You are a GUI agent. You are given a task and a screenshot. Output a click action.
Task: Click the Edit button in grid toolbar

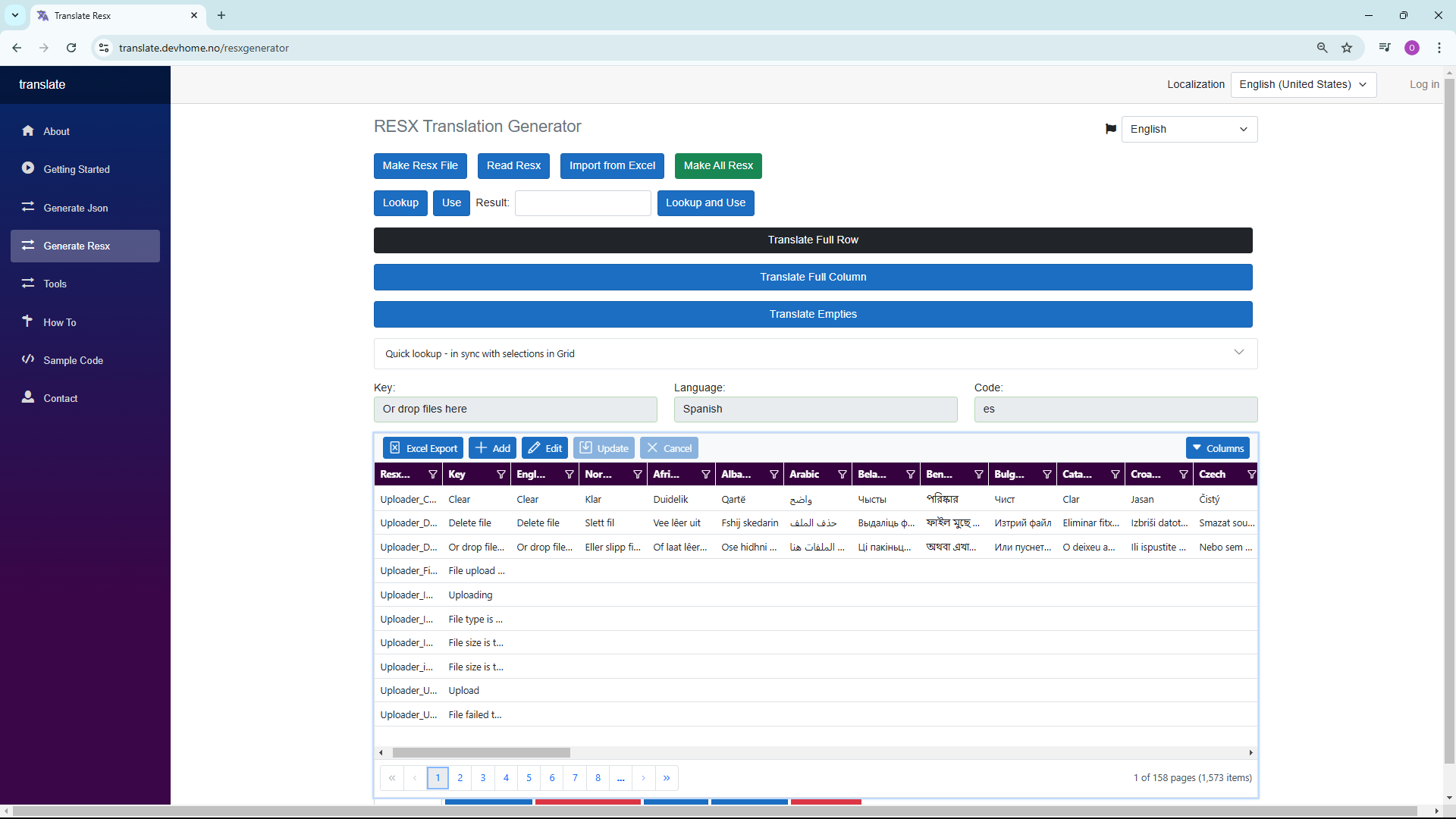coord(544,448)
